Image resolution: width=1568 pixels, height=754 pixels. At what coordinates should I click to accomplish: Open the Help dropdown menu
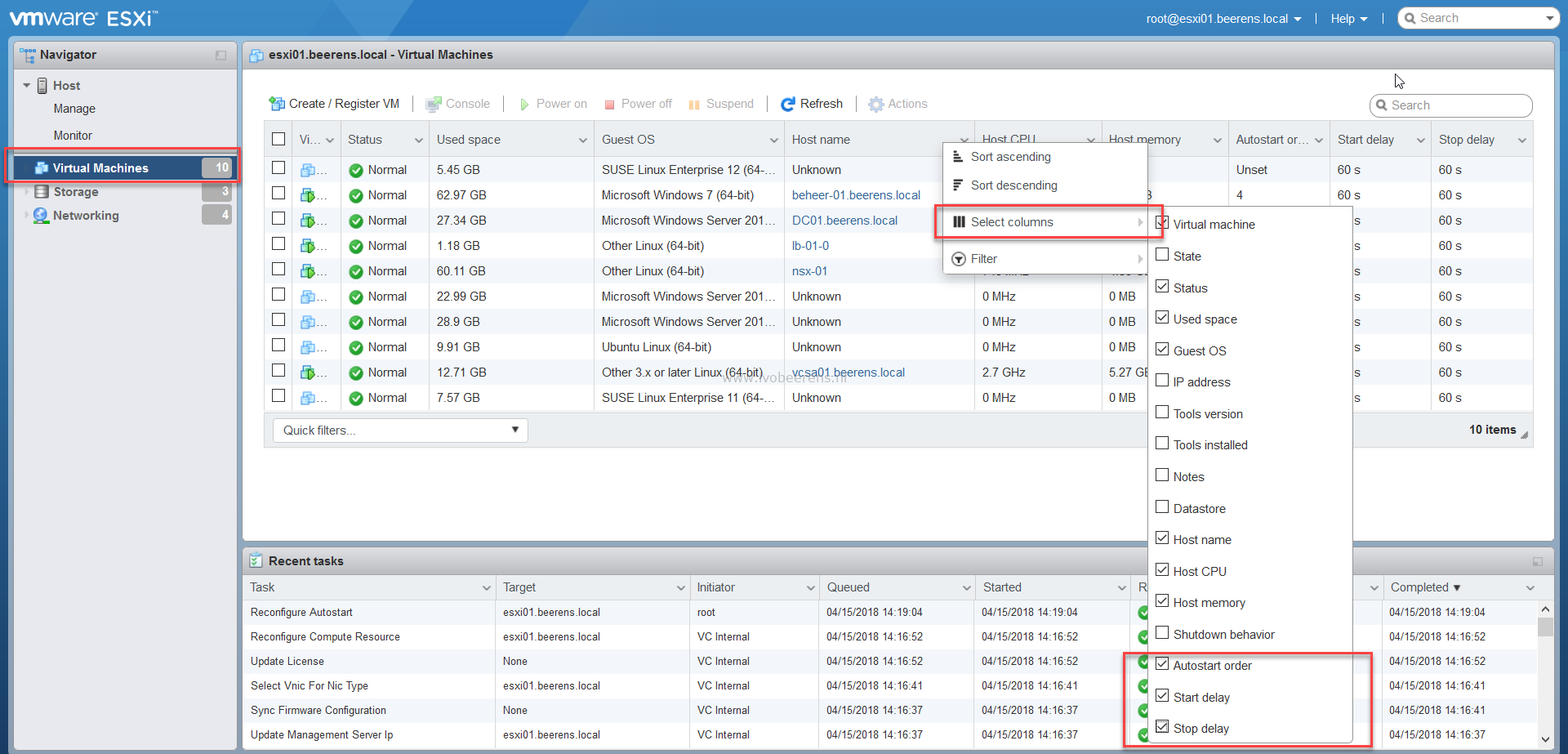coord(1349,19)
